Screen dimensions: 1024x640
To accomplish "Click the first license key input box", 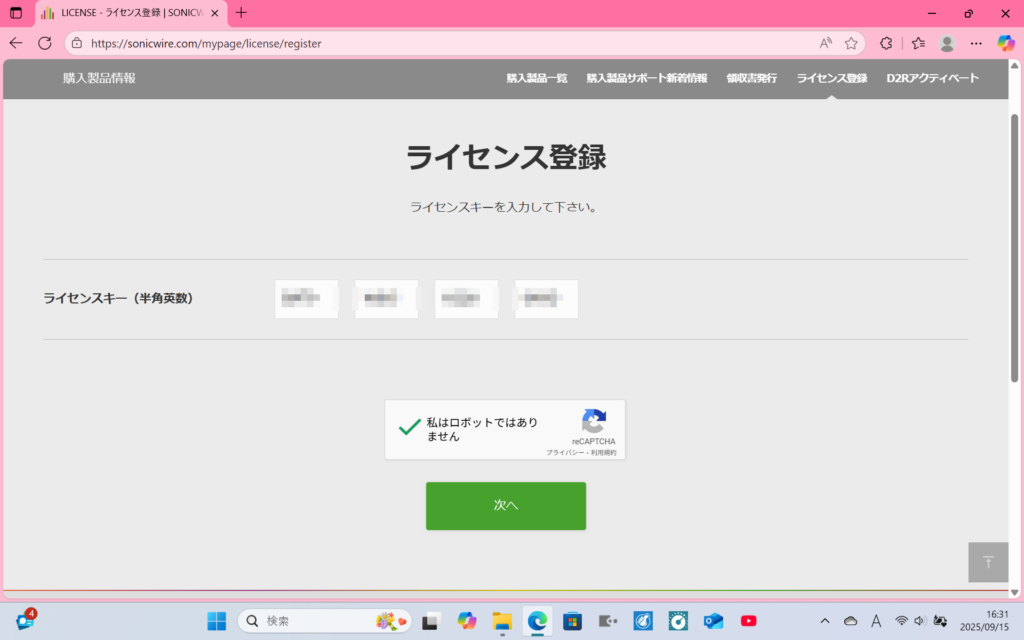I will pyautogui.click(x=306, y=299).
